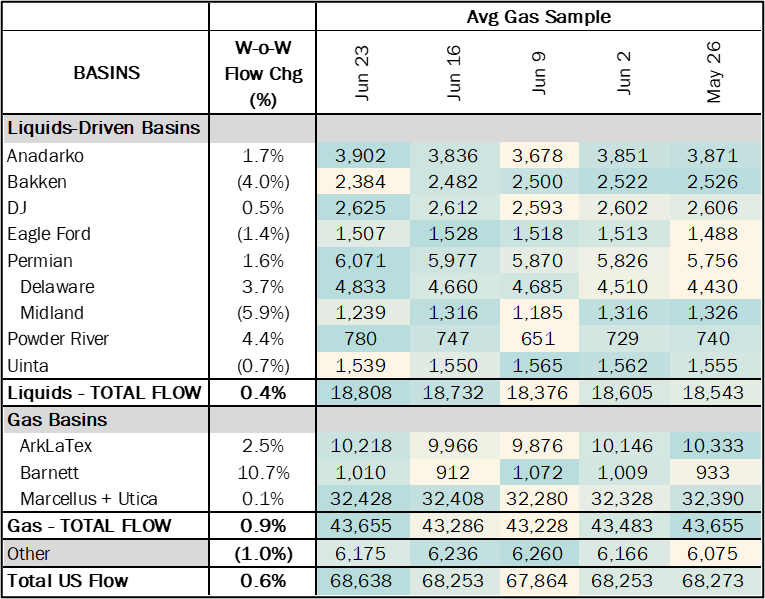The width and height of the screenshot is (765, 599).
Task: Select the Jun 9 column header
Action: [539, 73]
